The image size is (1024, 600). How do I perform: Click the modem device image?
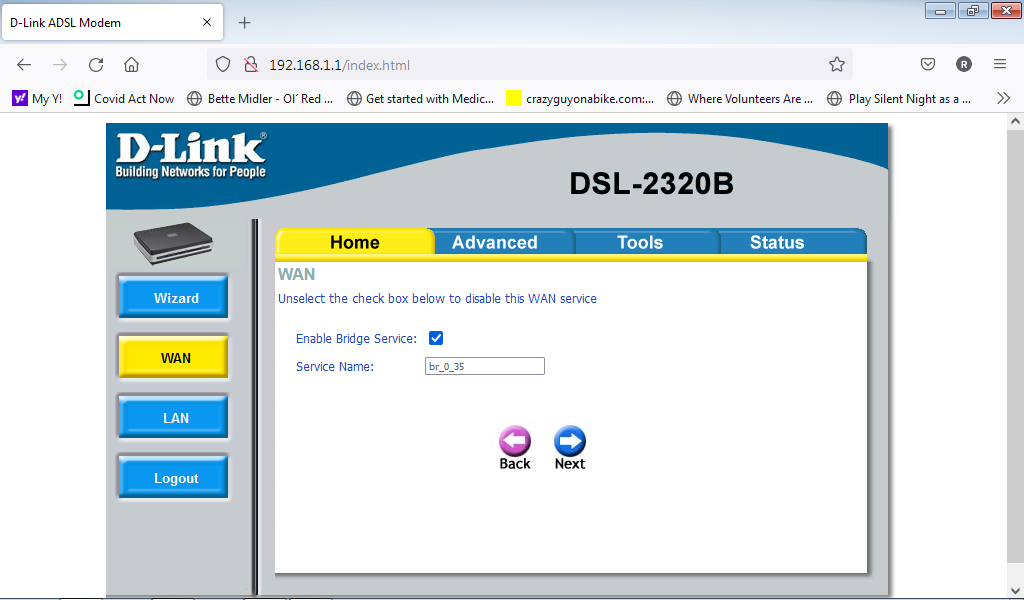pyautogui.click(x=173, y=243)
